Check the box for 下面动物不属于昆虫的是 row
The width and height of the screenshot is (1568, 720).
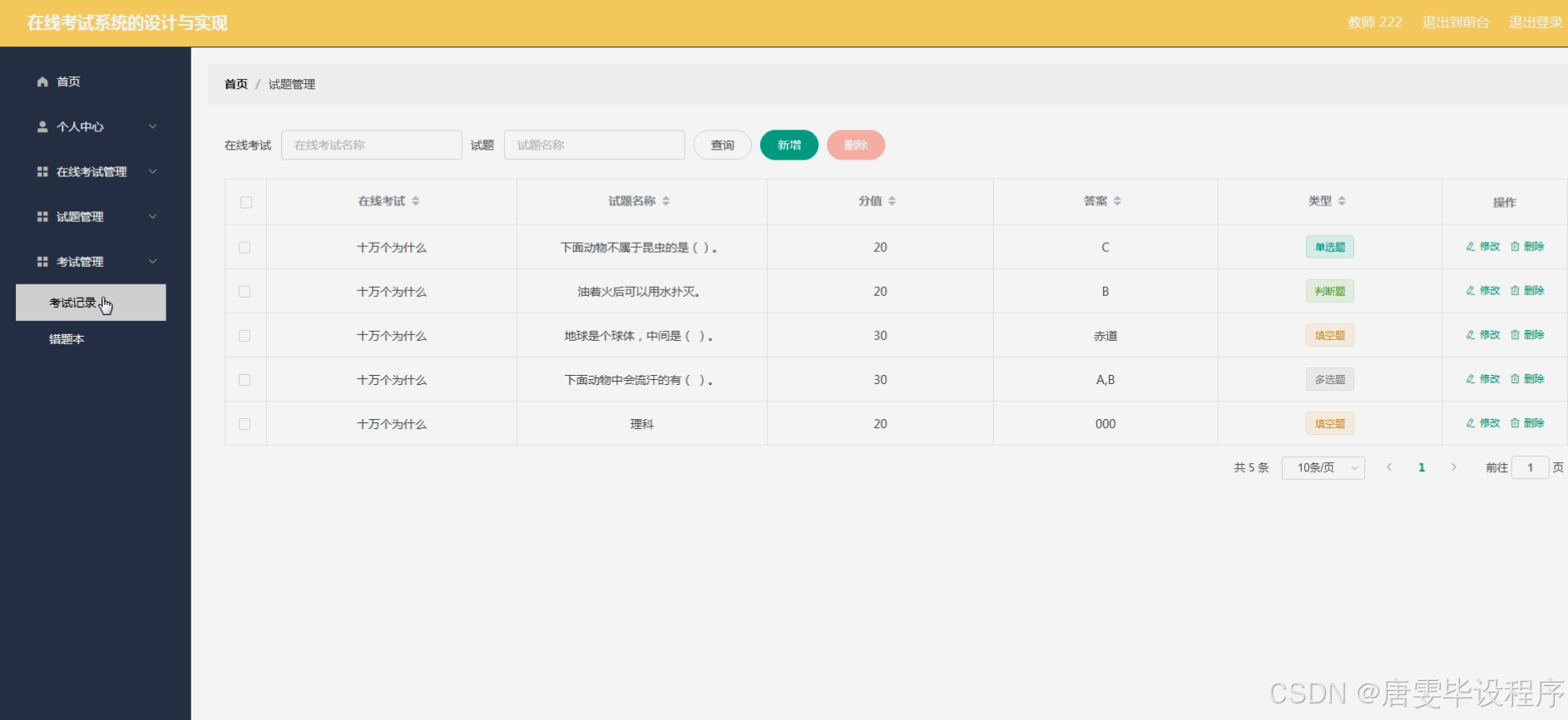tap(245, 247)
